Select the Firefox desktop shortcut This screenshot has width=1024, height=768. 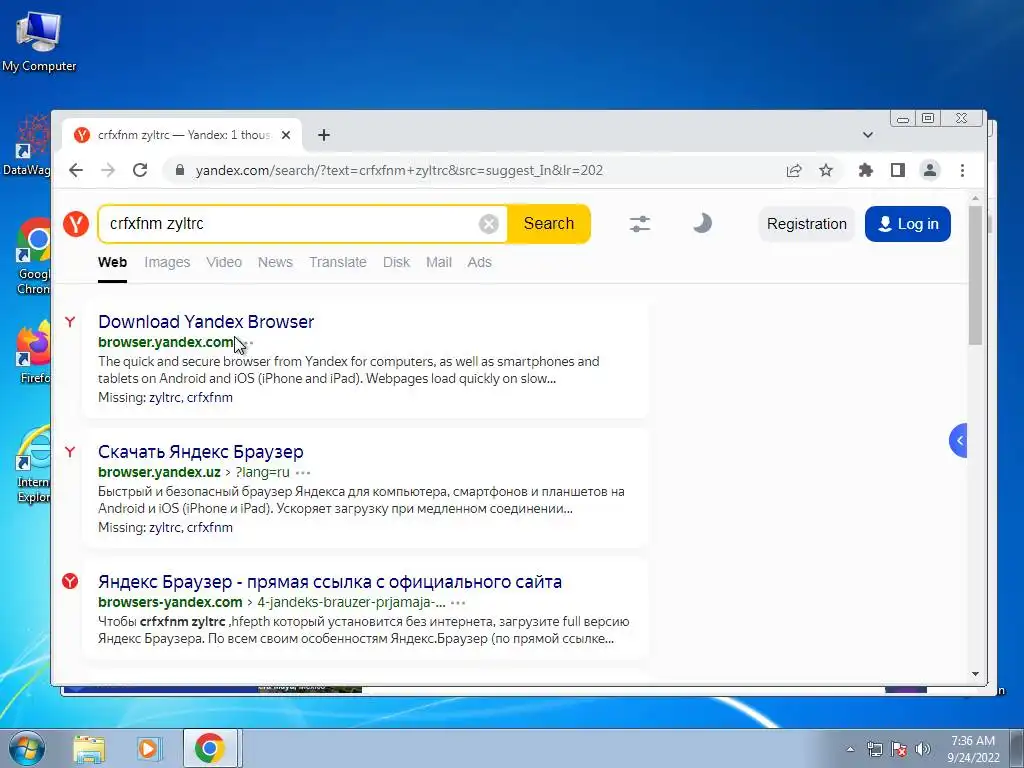[34, 353]
